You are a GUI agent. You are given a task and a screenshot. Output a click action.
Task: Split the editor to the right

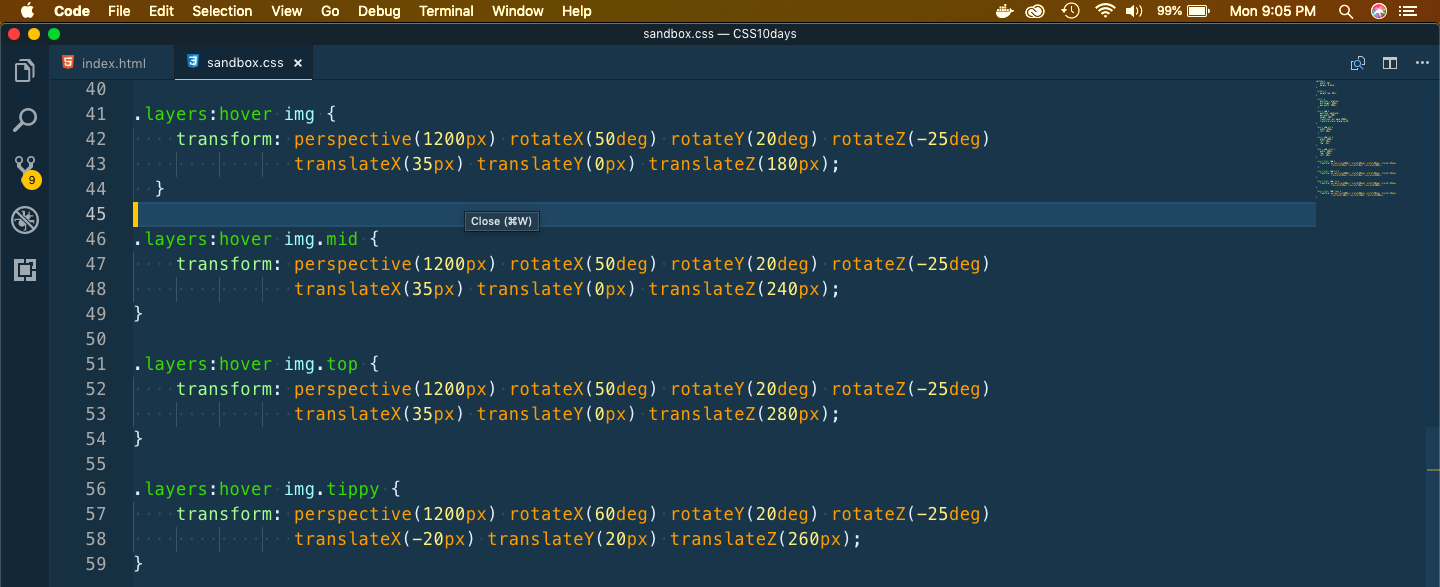pyautogui.click(x=1390, y=63)
